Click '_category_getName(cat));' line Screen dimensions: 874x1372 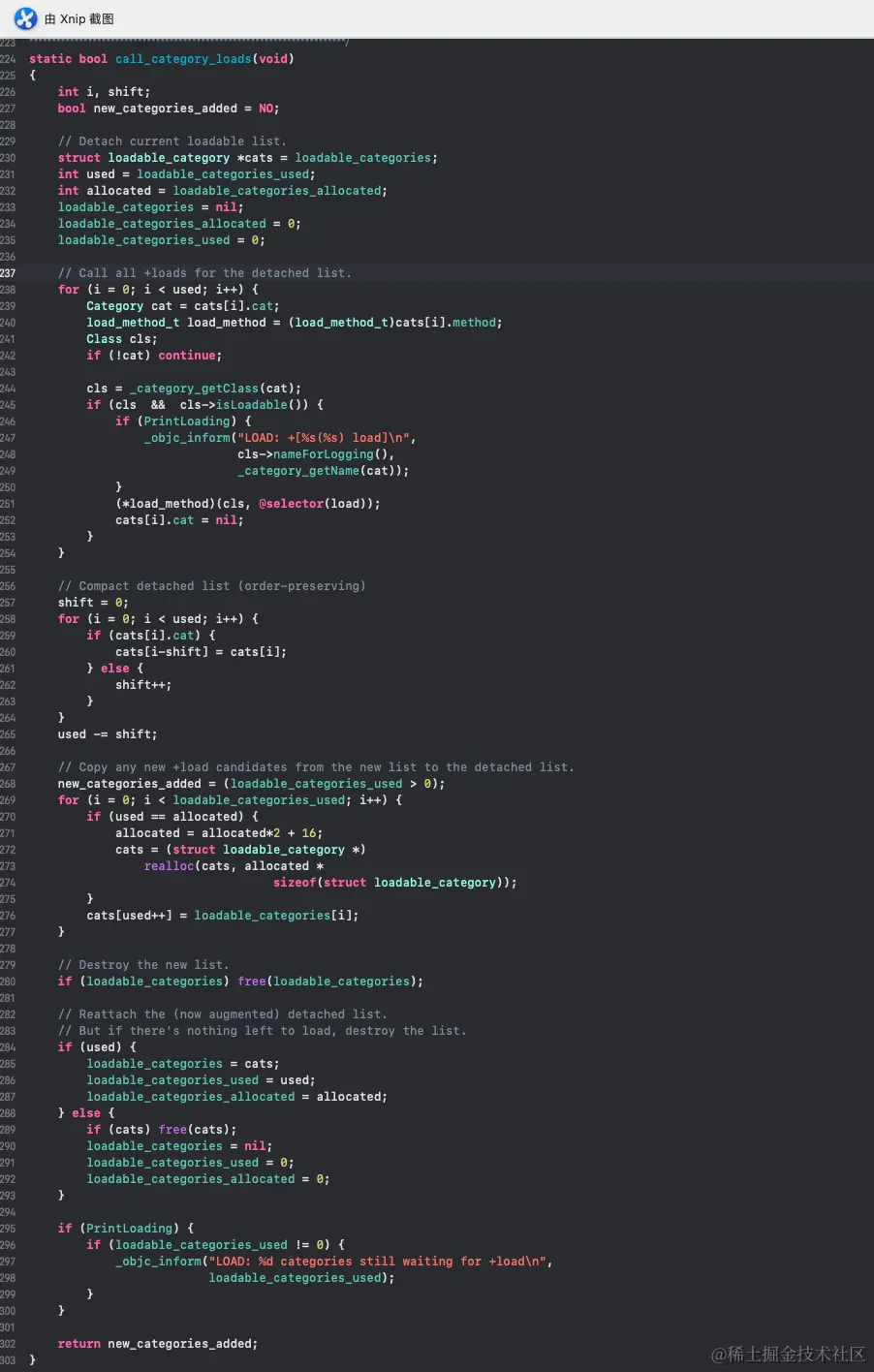(x=323, y=471)
